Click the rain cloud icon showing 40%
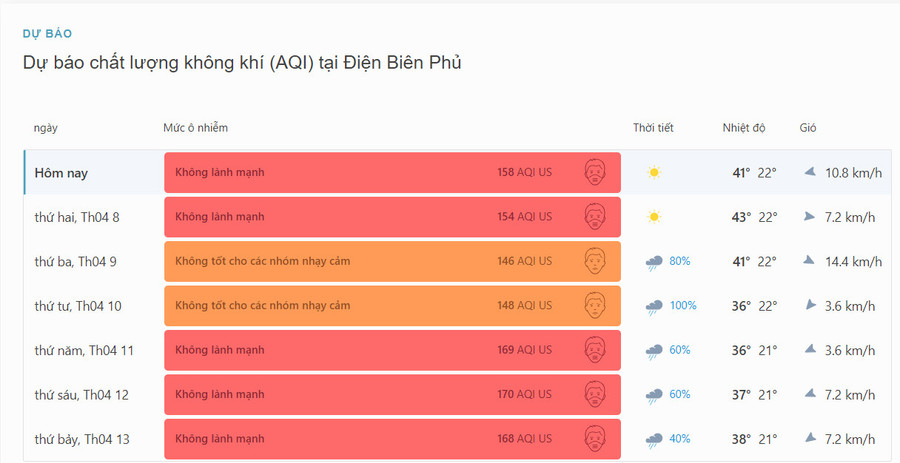The width and height of the screenshot is (900, 463). 654,439
